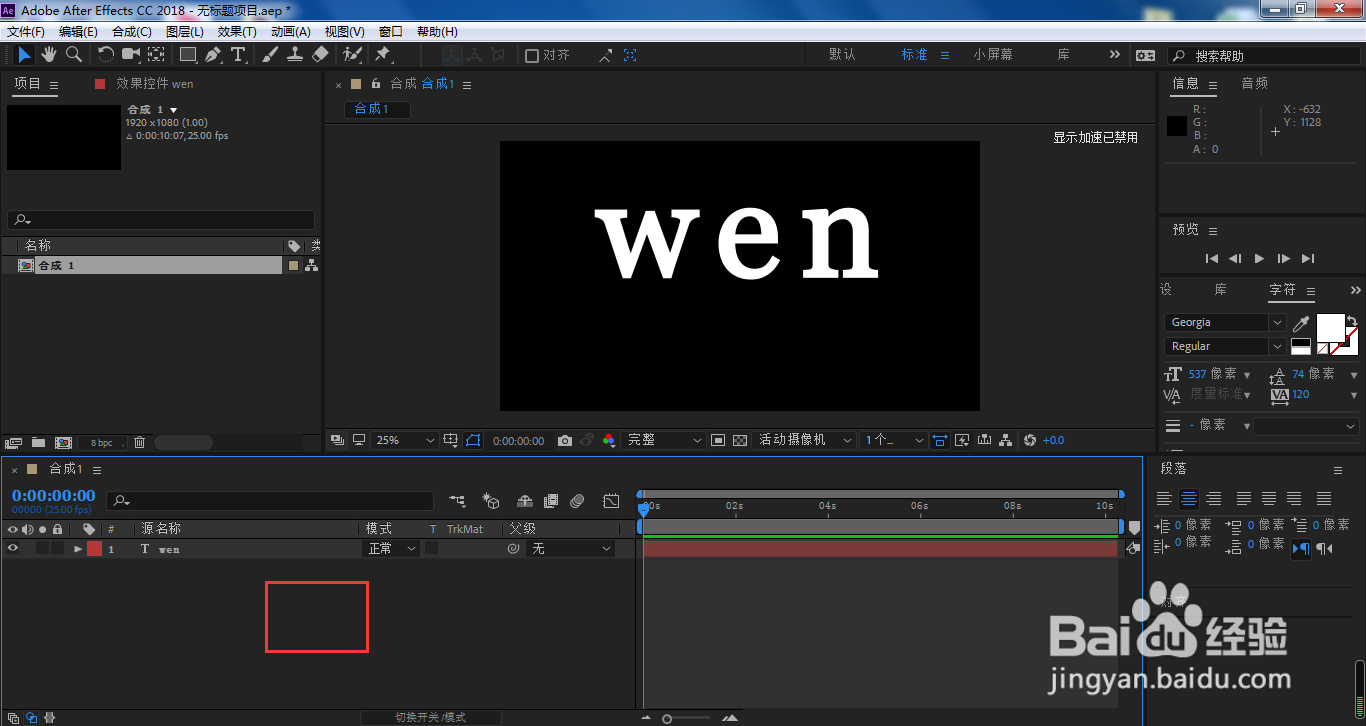Select the Unified Camera tool
Viewport: 1366px width, 726px height.
pos(131,55)
